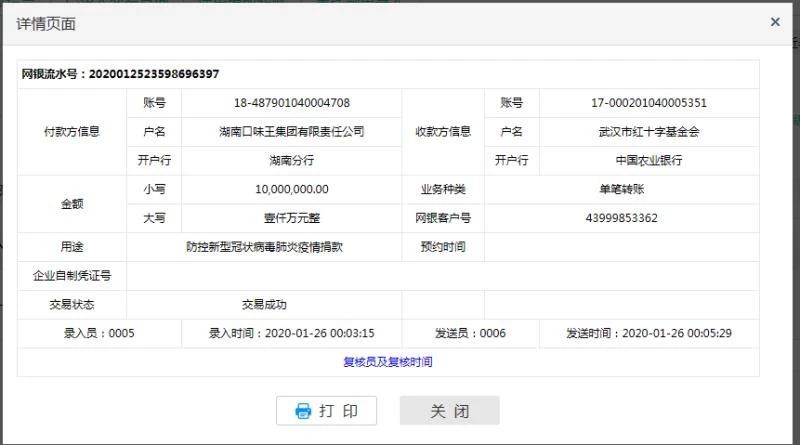Select the customer number 43999853362

pos(621,218)
